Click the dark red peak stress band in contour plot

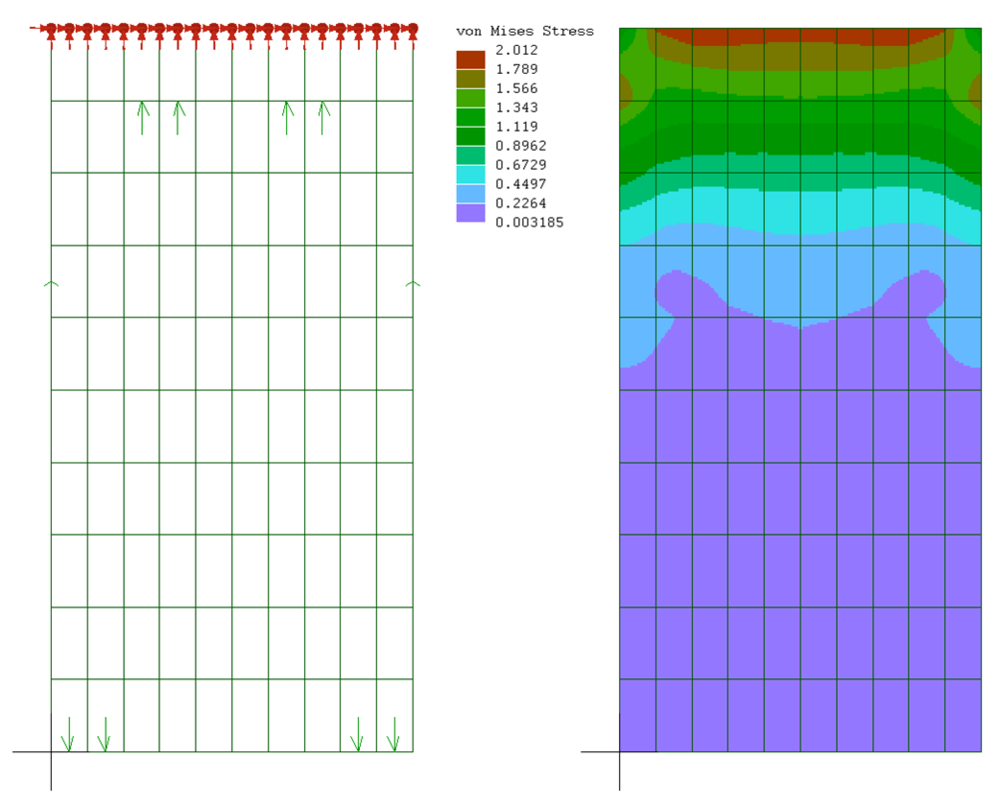click(800, 36)
